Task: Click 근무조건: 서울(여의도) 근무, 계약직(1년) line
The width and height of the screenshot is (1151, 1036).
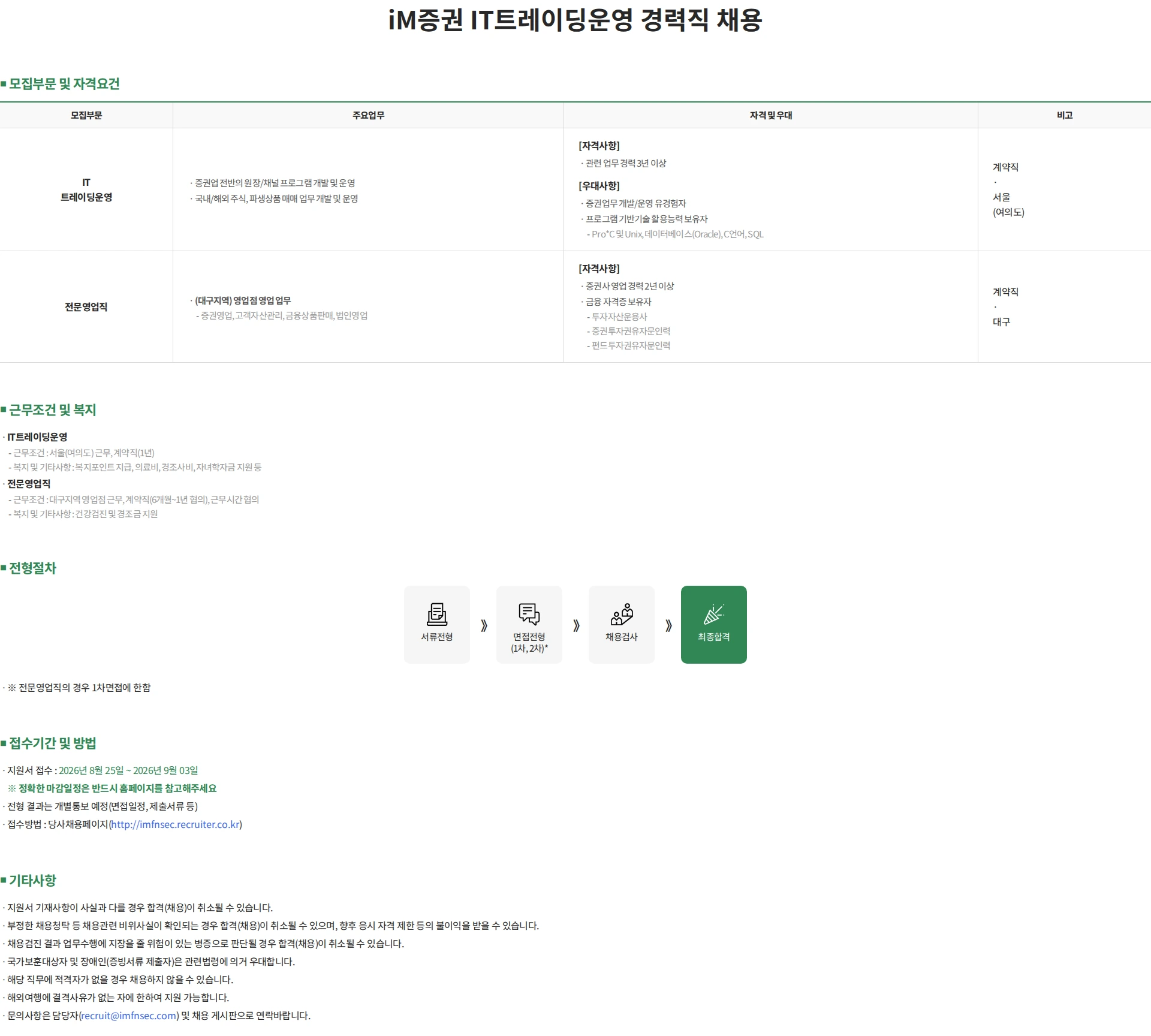Action: [x=84, y=453]
